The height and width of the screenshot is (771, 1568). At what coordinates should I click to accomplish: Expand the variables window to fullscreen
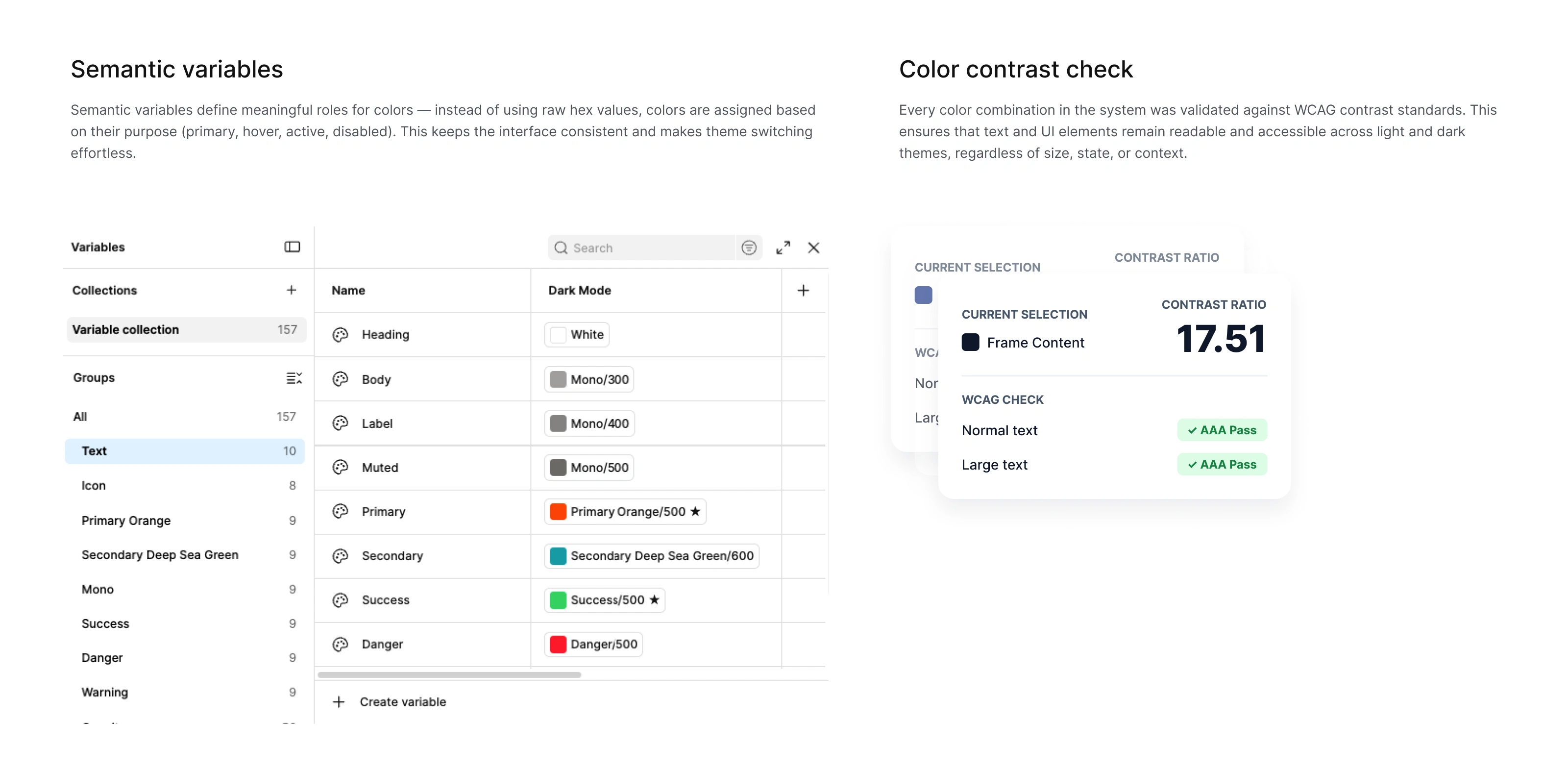click(784, 248)
